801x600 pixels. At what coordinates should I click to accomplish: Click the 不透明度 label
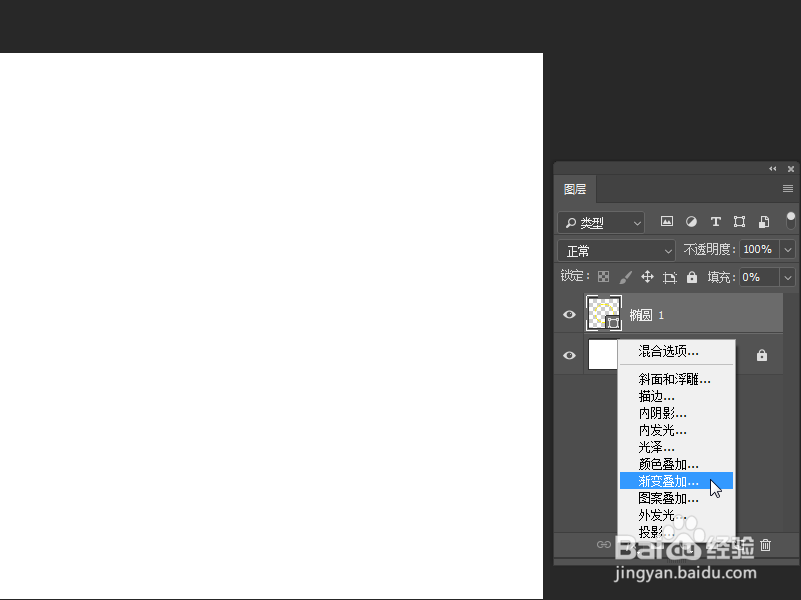[710, 250]
